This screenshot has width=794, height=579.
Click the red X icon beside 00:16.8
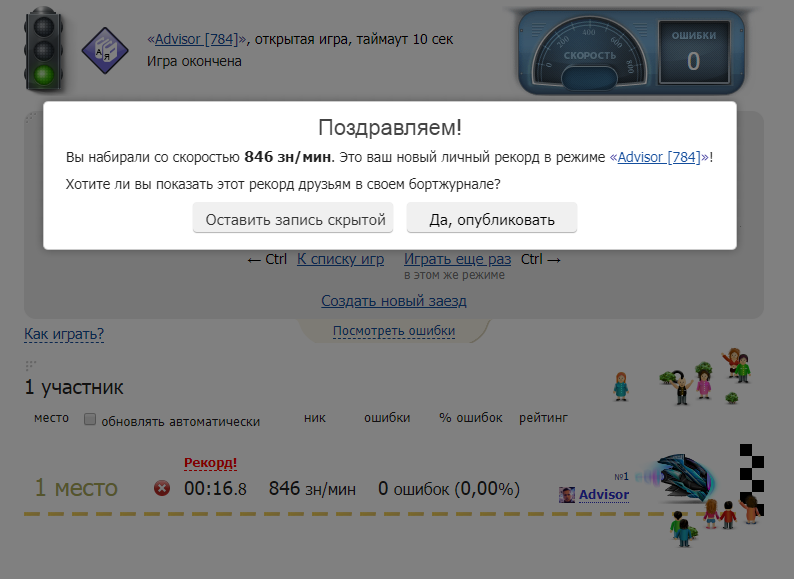pos(162,488)
